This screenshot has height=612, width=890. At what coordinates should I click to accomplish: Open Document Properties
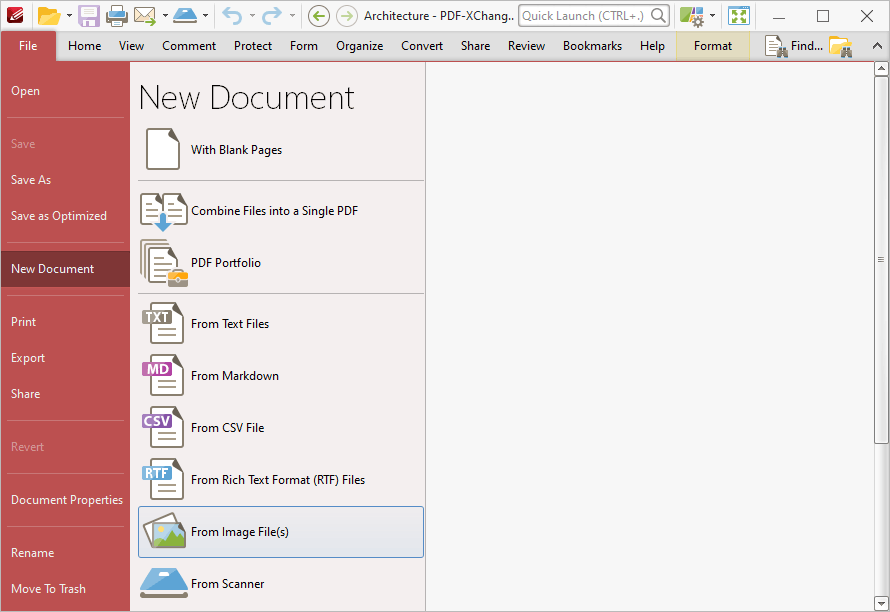pos(66,499)
